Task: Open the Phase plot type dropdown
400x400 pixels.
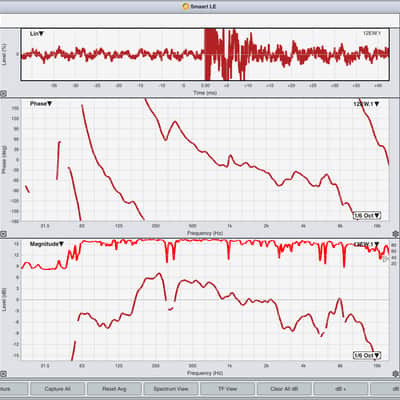Action: coord(41,104)
